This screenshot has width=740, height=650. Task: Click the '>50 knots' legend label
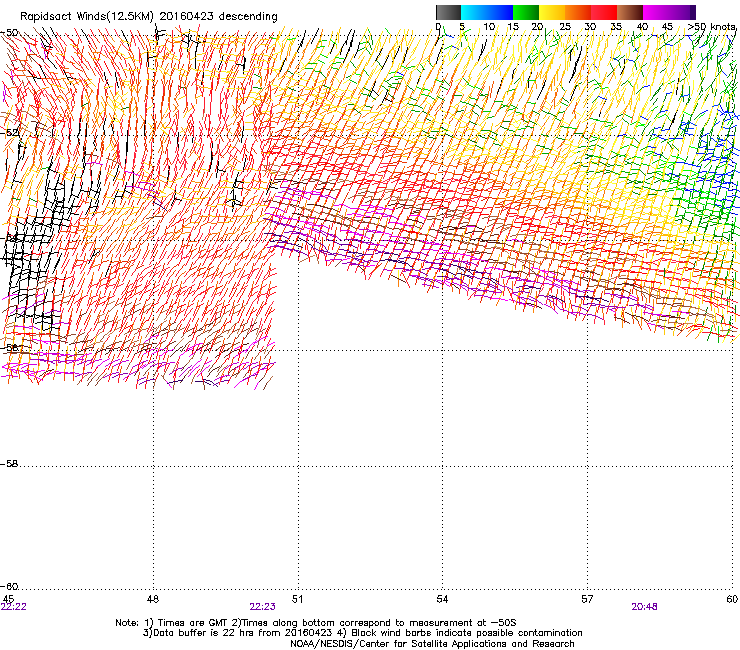pos(712,27)
